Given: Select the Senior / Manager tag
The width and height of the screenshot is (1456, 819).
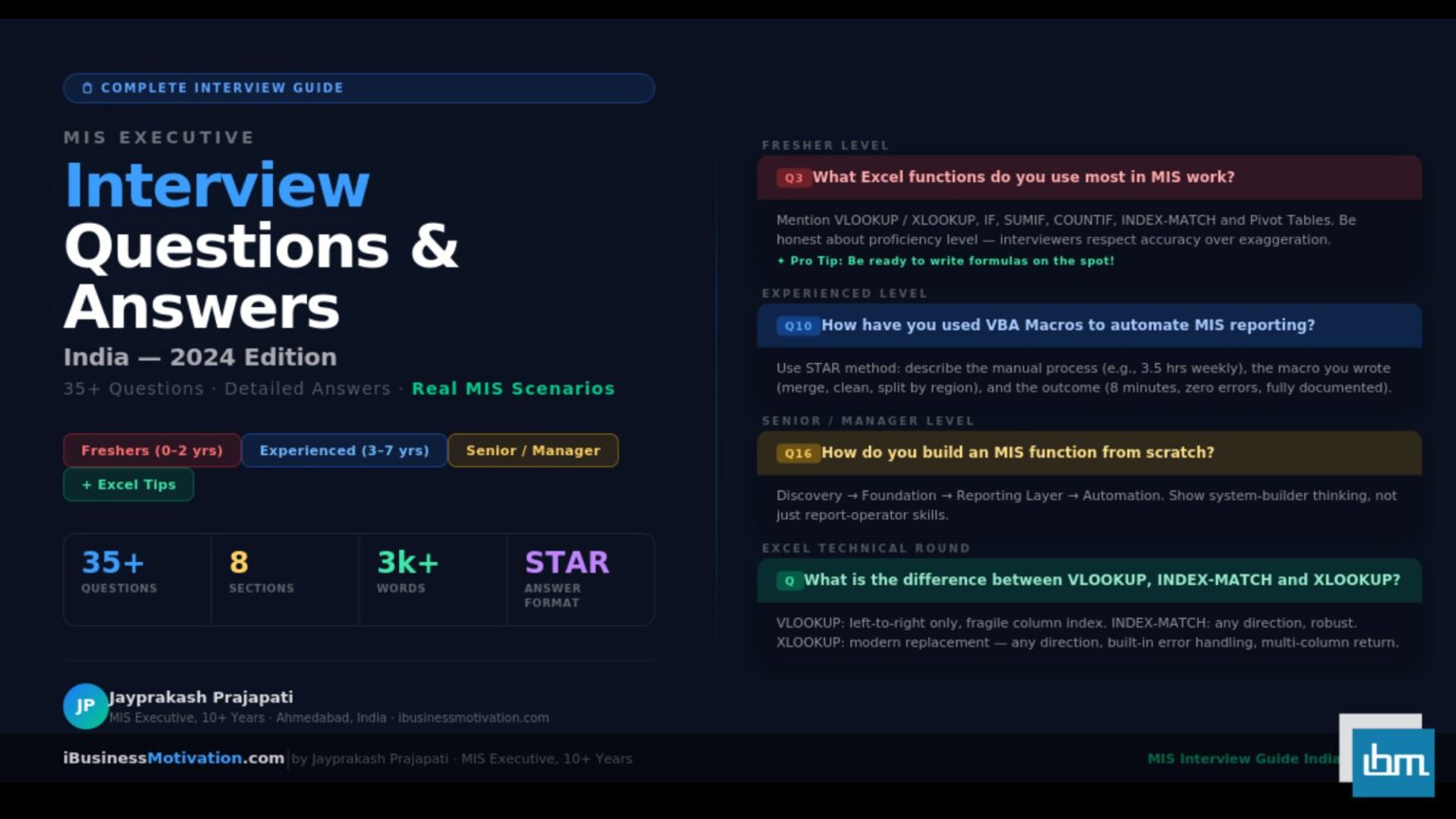Looking at the screenshot, I should [533, 450].
